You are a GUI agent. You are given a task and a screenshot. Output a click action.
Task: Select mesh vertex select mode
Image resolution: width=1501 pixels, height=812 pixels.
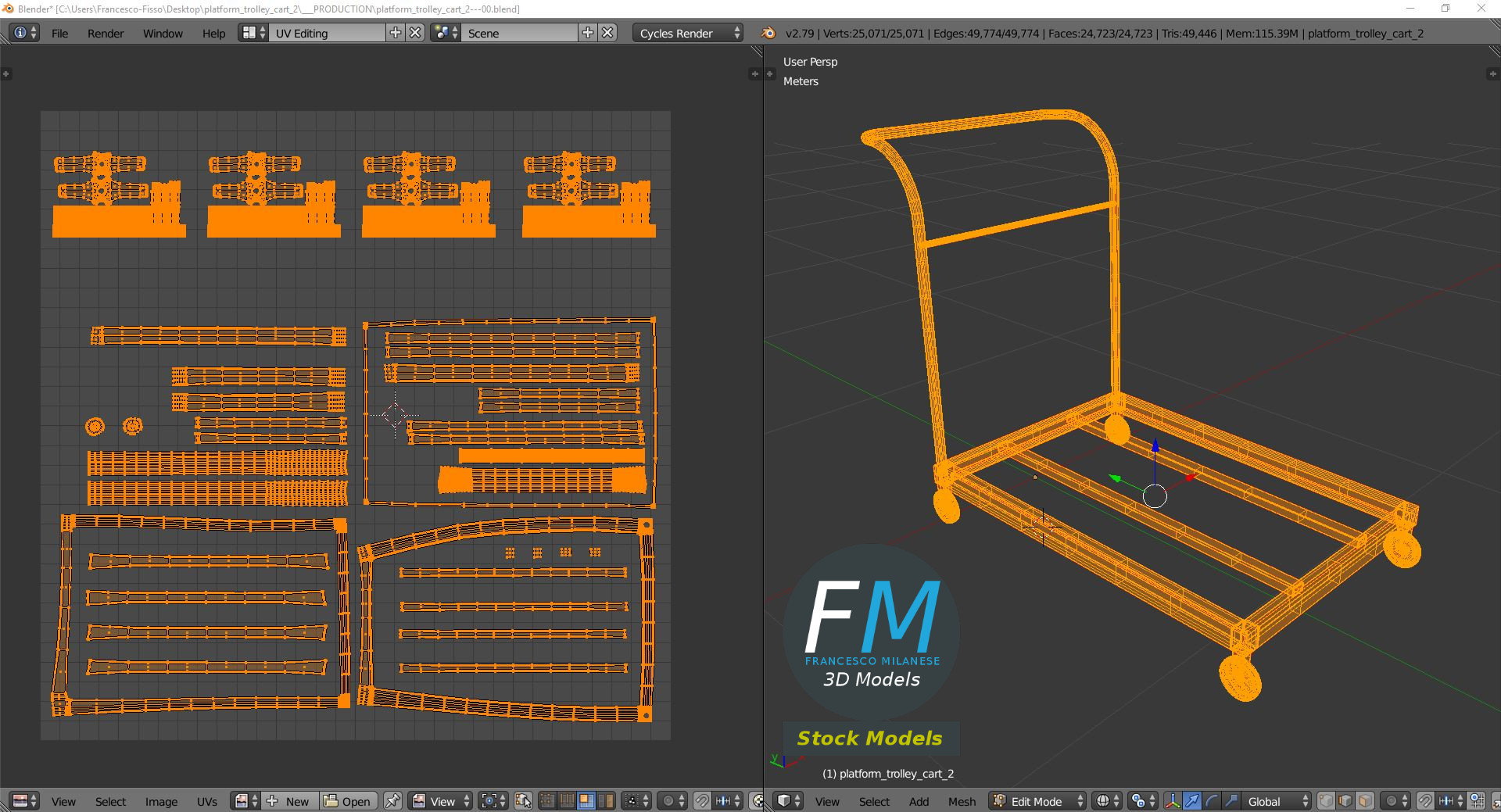(x=1327, y=801)
